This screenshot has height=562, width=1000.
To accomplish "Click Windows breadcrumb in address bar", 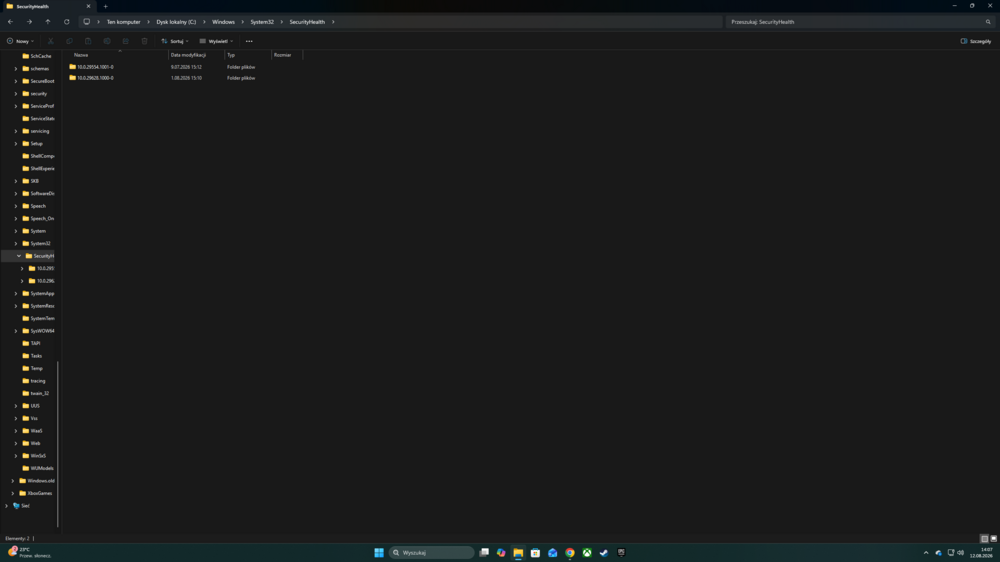I will [223, 22].
